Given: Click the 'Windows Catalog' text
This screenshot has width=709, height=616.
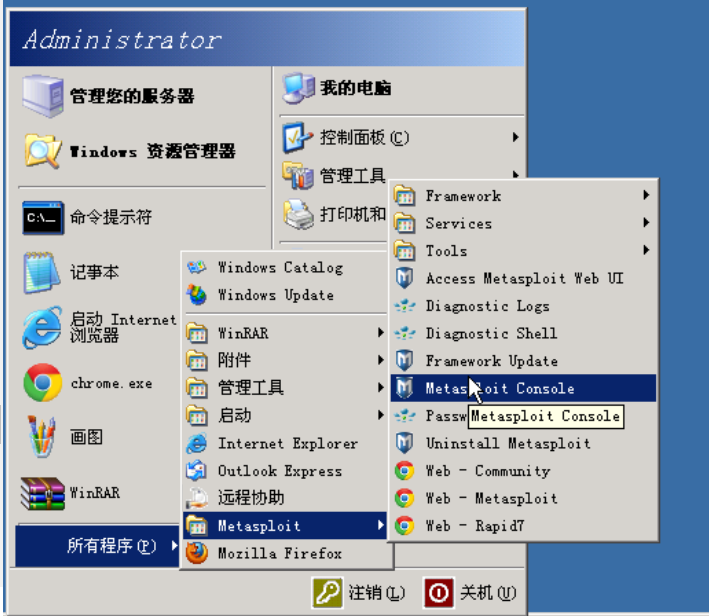Looking at the screenshot, I should click(x=280, y=268).
